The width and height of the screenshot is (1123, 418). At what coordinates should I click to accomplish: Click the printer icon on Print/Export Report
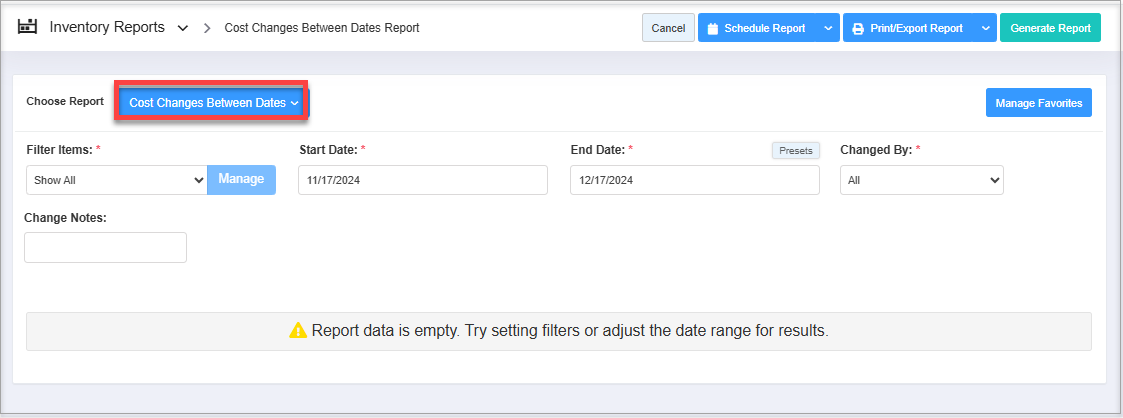pyautogui.click(x=858, y=29)
